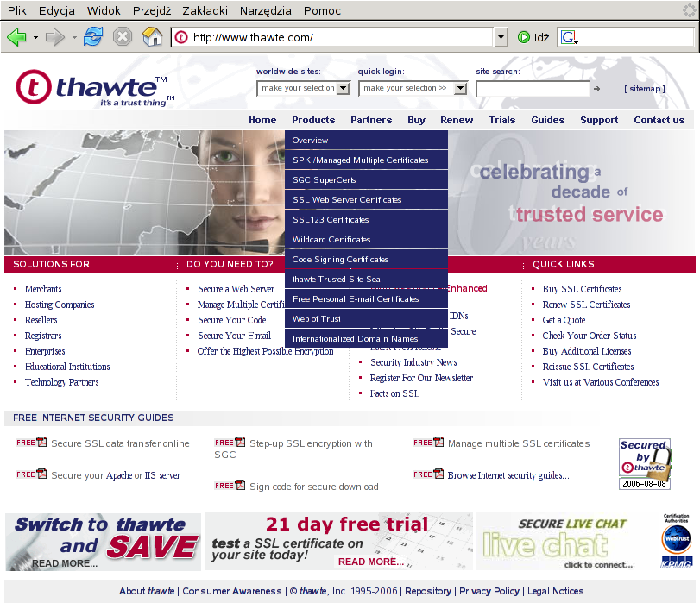Select Internationalized Domain Names entry
This screenshot has height=603, width=700.
point(366,339)
